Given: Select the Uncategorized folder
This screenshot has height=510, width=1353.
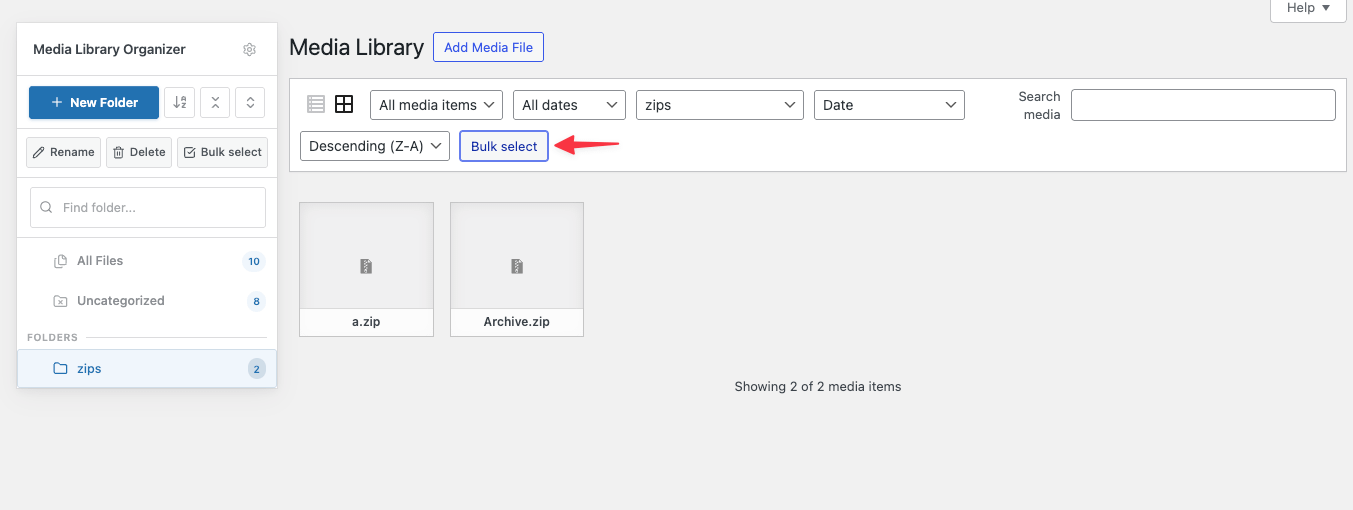Looking at the screenshot, I should (147, 301).
